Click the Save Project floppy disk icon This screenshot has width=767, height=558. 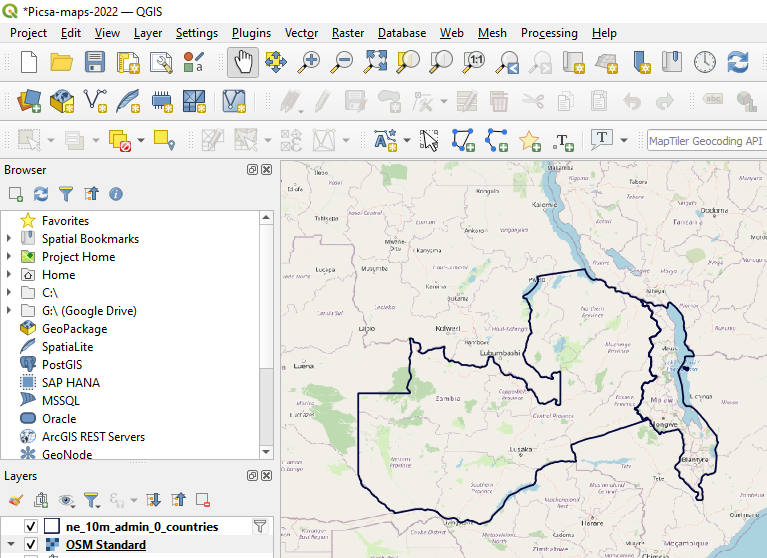[94, 62]
